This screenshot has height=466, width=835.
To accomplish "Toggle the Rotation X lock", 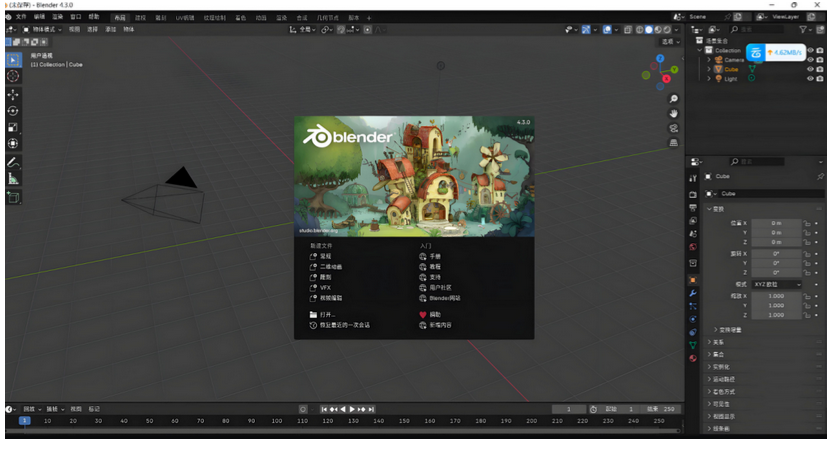I will (x=807, y=254).
